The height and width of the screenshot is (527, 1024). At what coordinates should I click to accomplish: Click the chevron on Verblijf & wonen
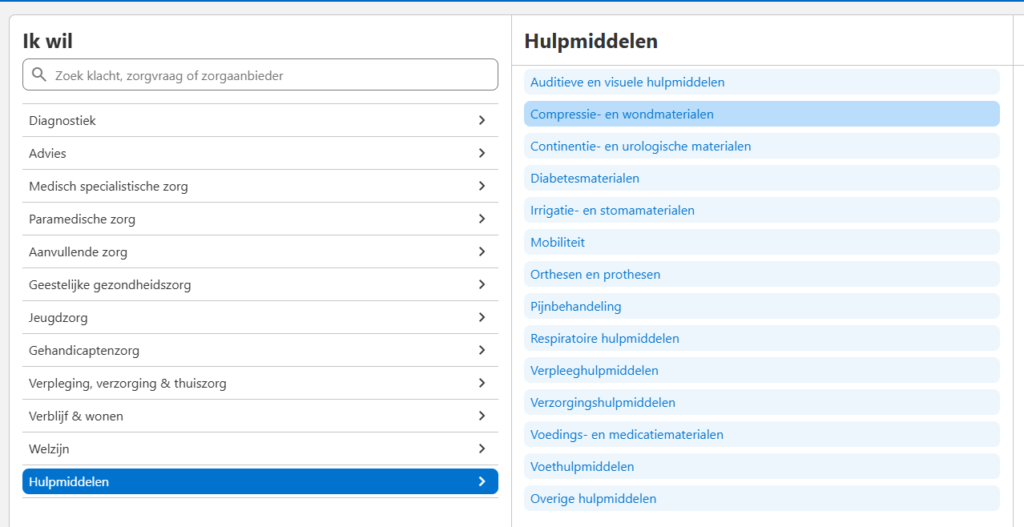[x=482, y=416]
